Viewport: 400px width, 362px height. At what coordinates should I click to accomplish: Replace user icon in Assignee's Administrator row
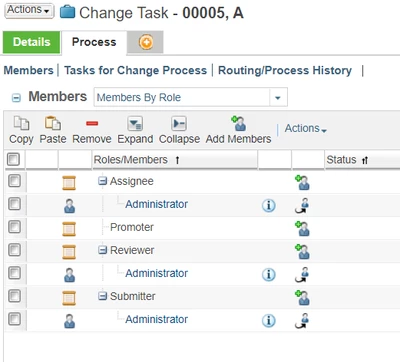[x=302, y=206]
